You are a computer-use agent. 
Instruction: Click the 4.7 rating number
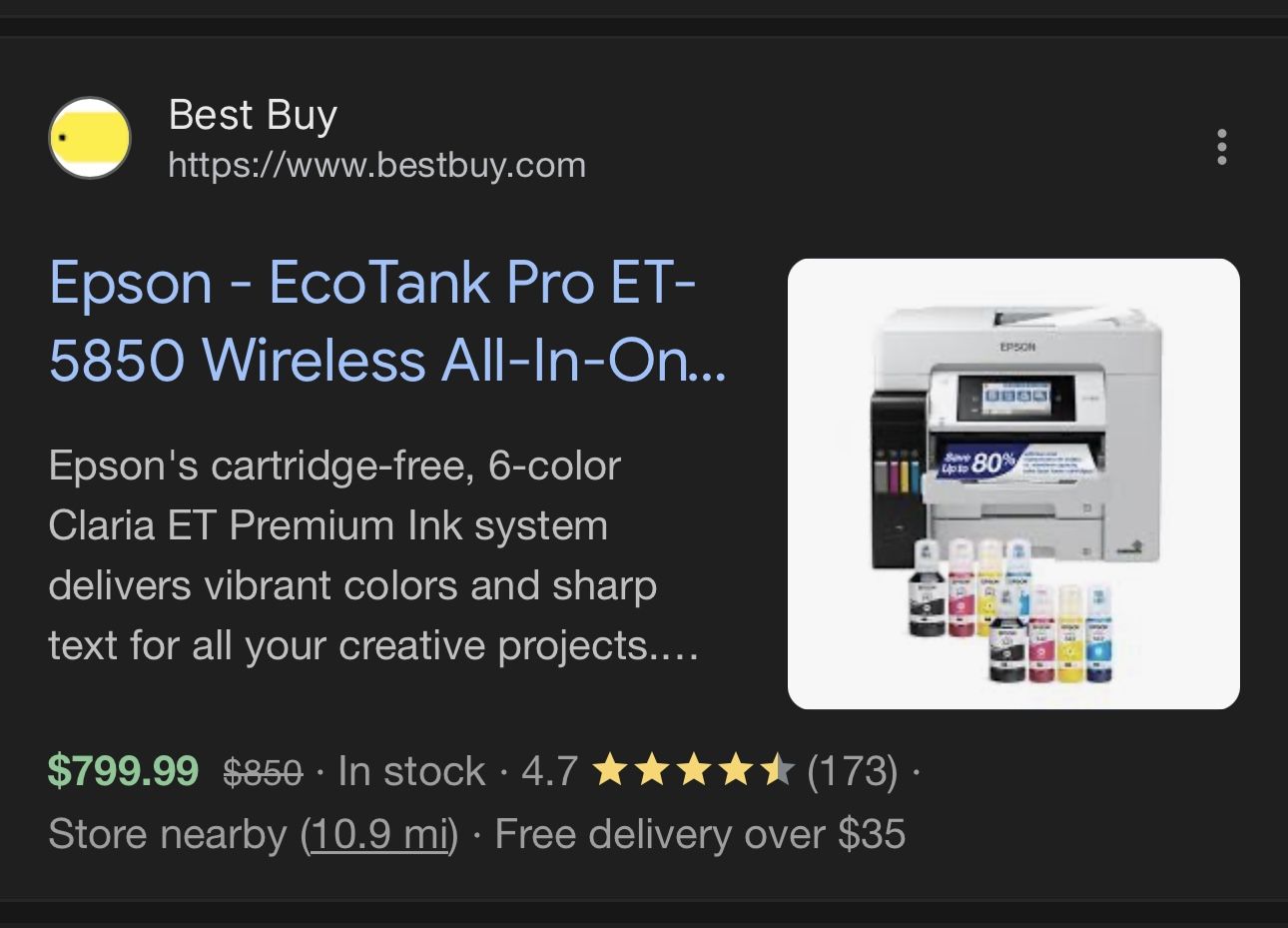click(x=549, y=771)
